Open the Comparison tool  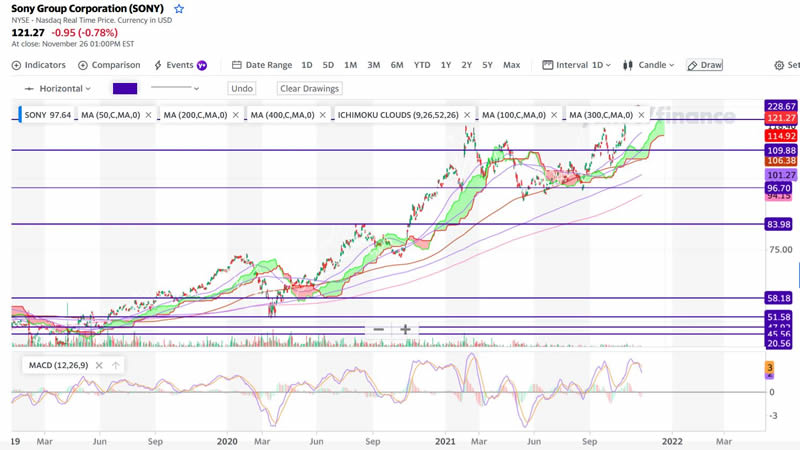pos(109,65)
